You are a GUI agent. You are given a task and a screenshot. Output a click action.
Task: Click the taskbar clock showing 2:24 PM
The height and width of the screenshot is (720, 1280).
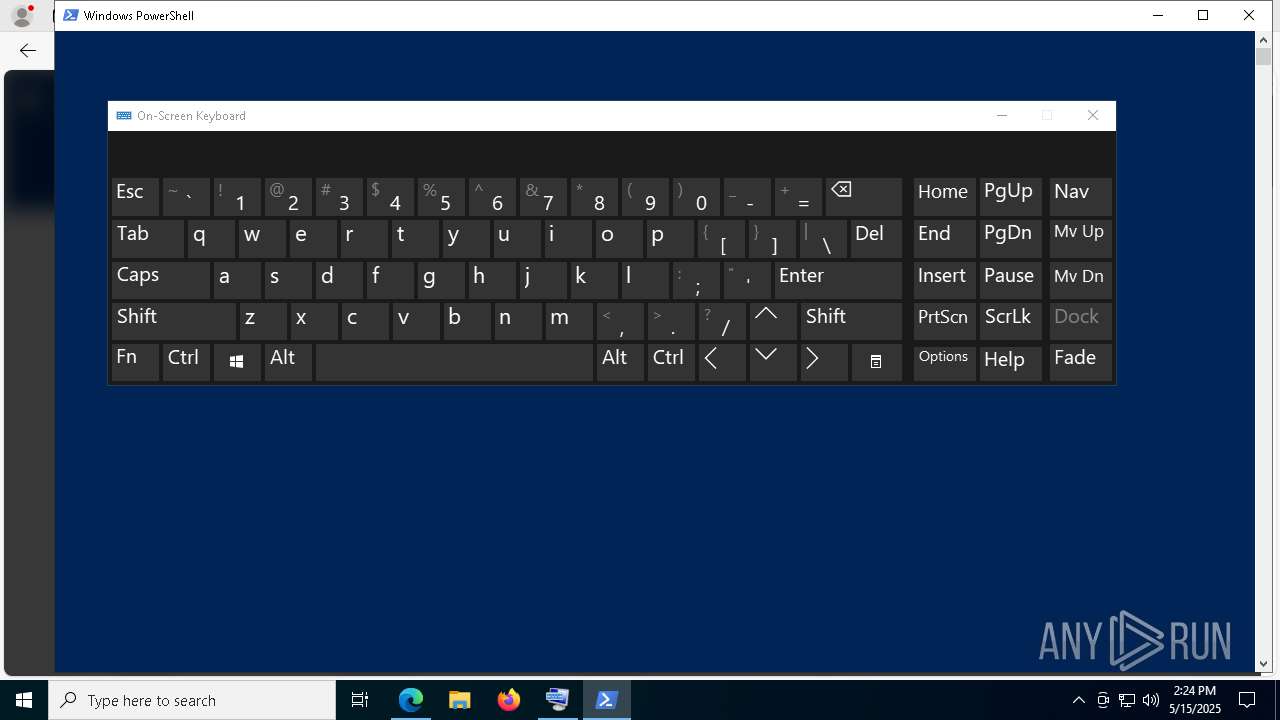[1197, 700]
